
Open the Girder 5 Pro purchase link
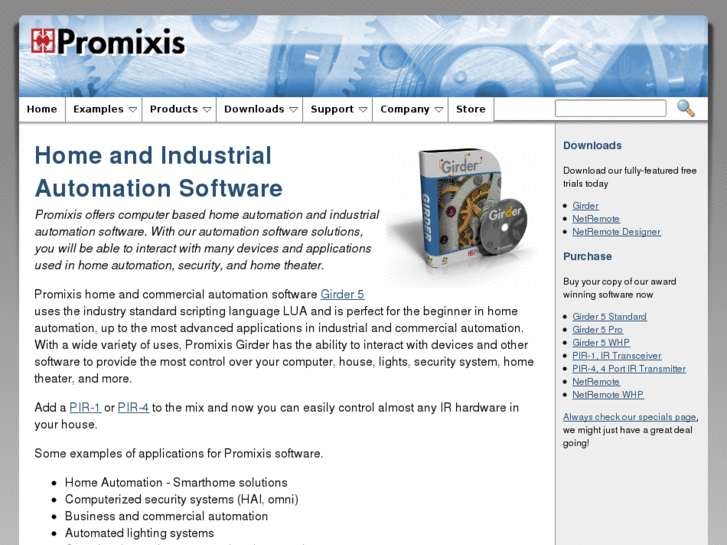click(597, 329)
